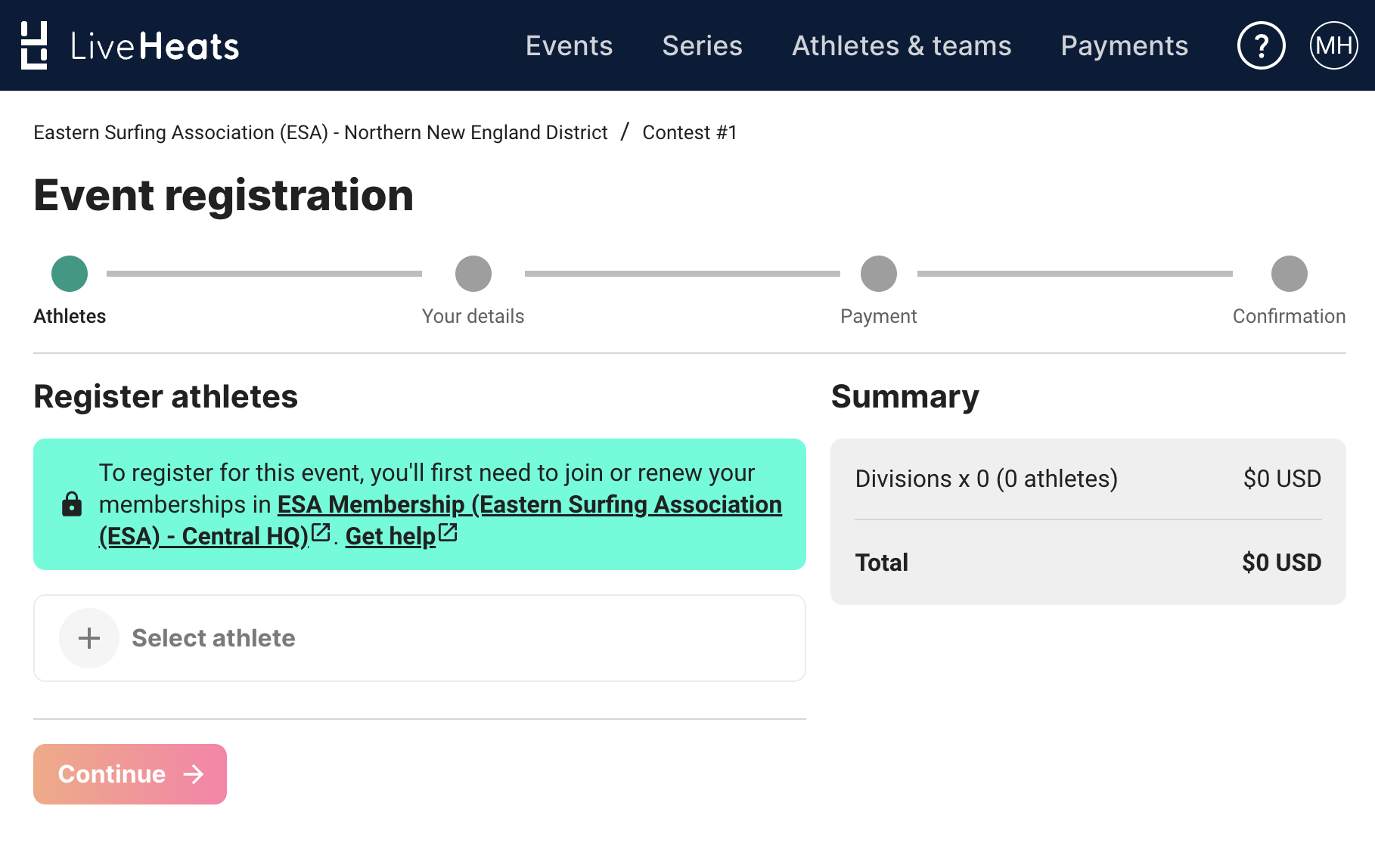Click the Select athlete field
The image size is (1375, 868).
point(420,638)
